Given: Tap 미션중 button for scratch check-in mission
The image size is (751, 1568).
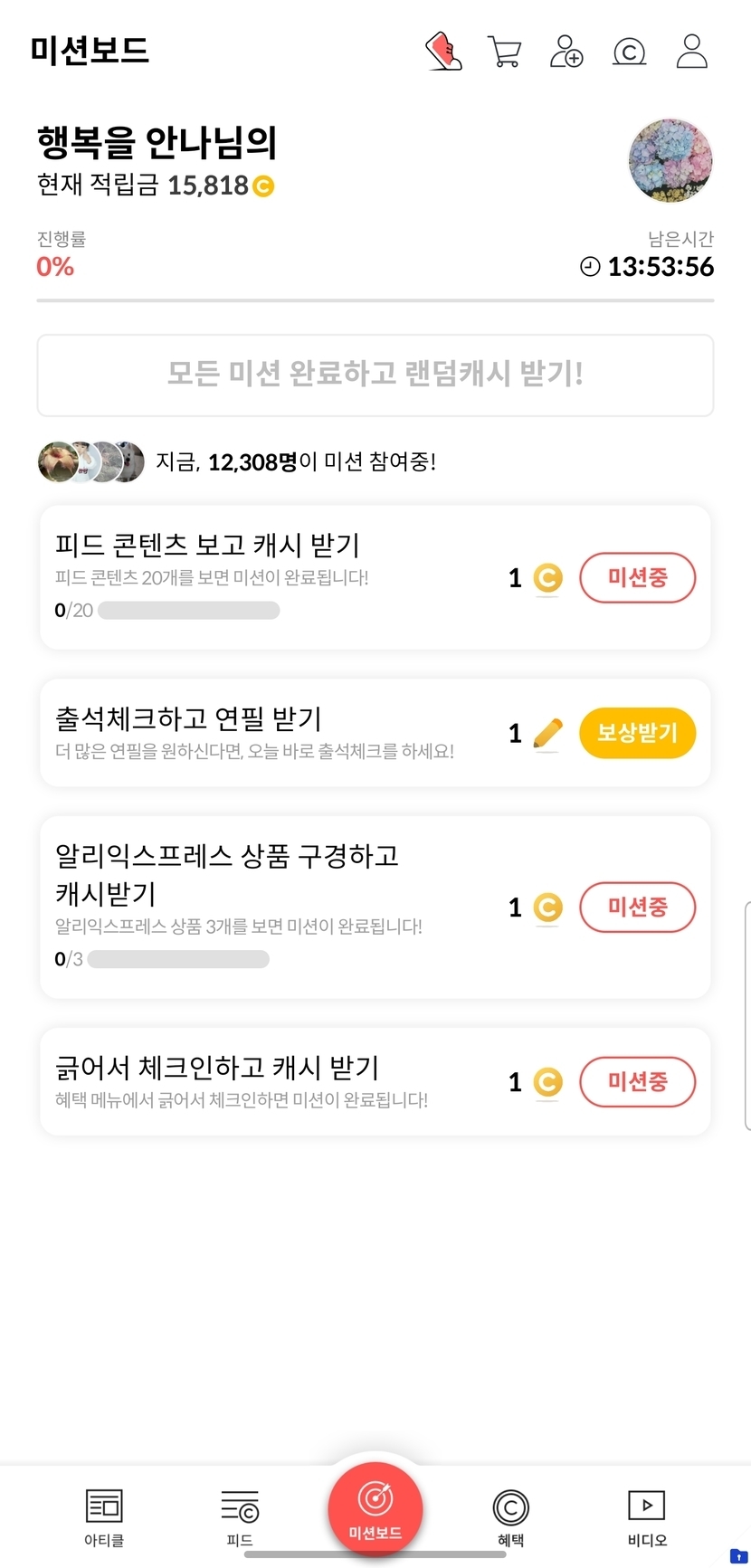Looking at the screenshot, I should click(x=637, y=1081).
